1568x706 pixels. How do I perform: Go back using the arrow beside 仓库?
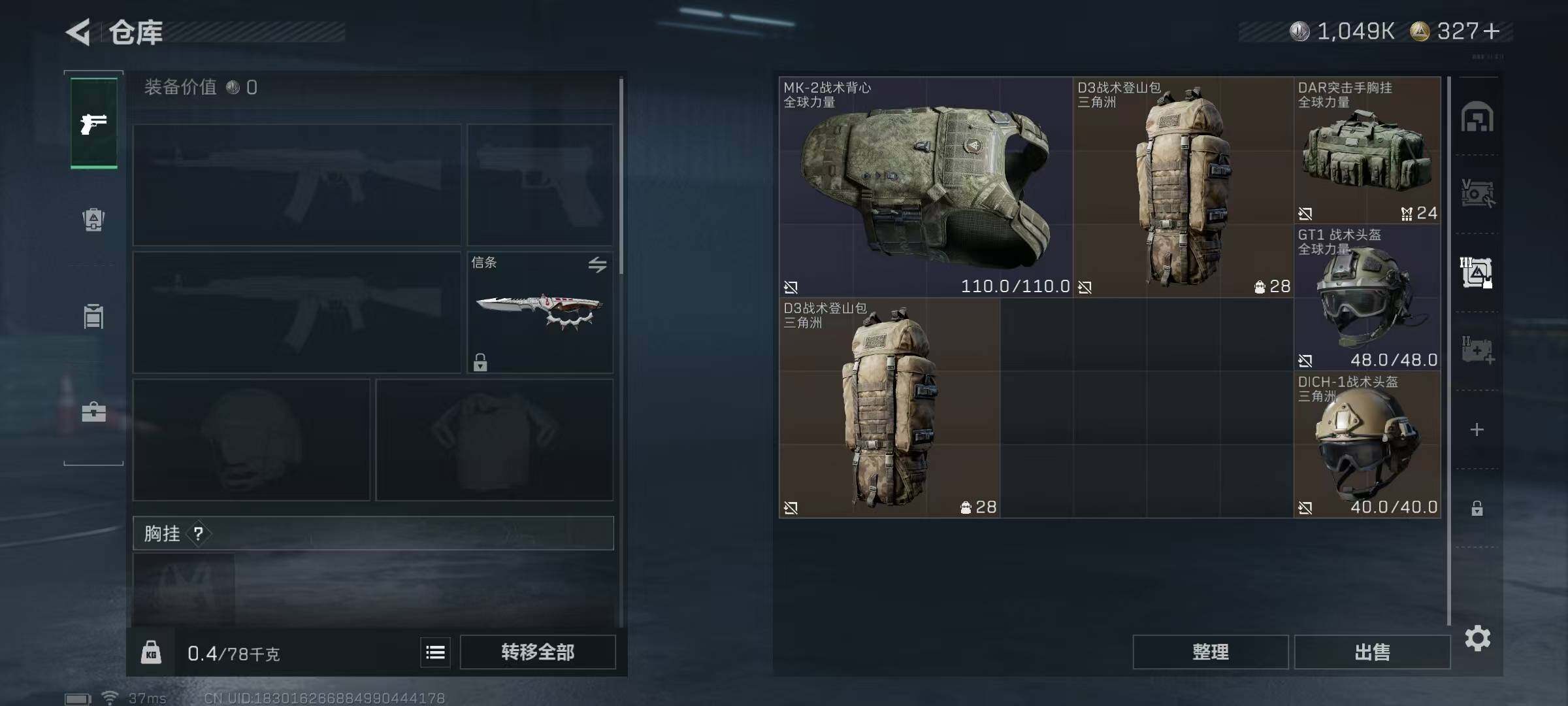78,32
